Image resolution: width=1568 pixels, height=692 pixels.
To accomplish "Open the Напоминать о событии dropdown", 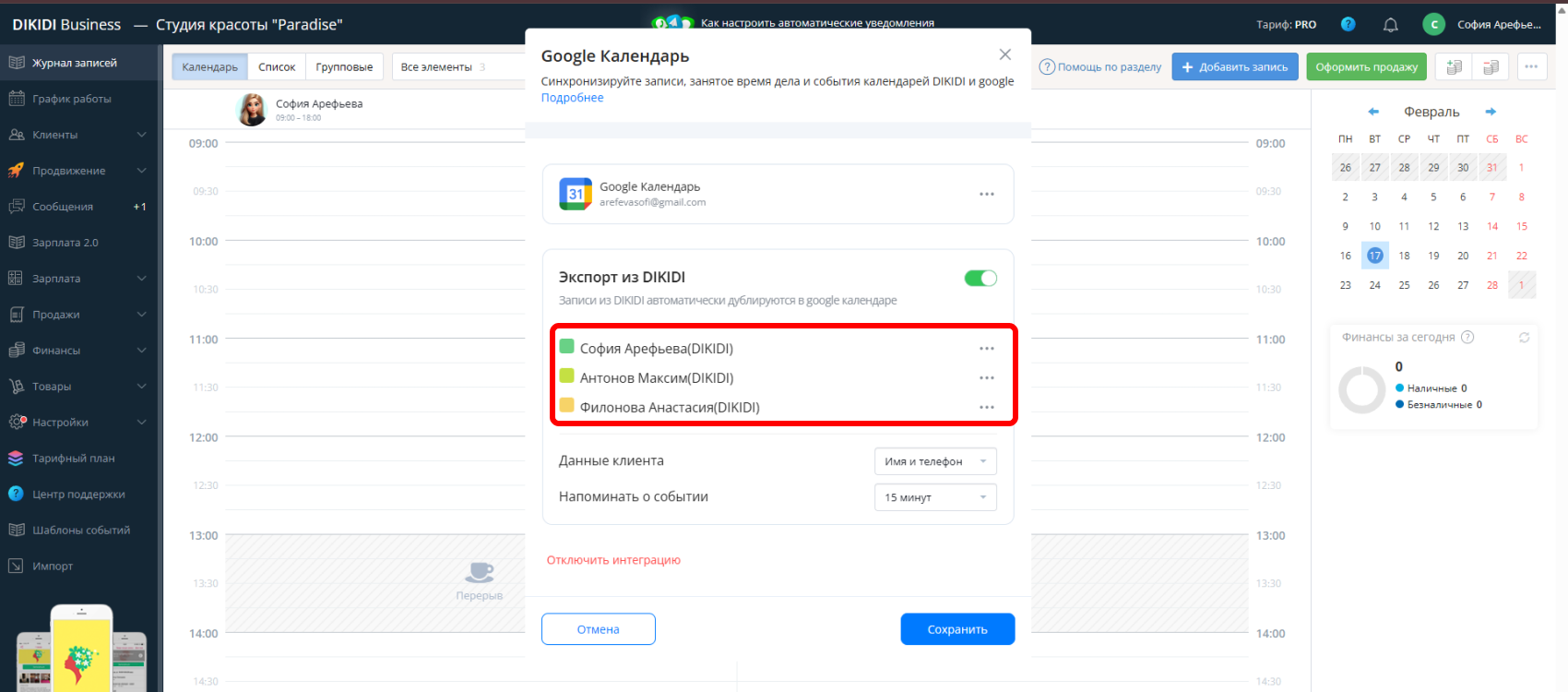I will click(934, 497).
